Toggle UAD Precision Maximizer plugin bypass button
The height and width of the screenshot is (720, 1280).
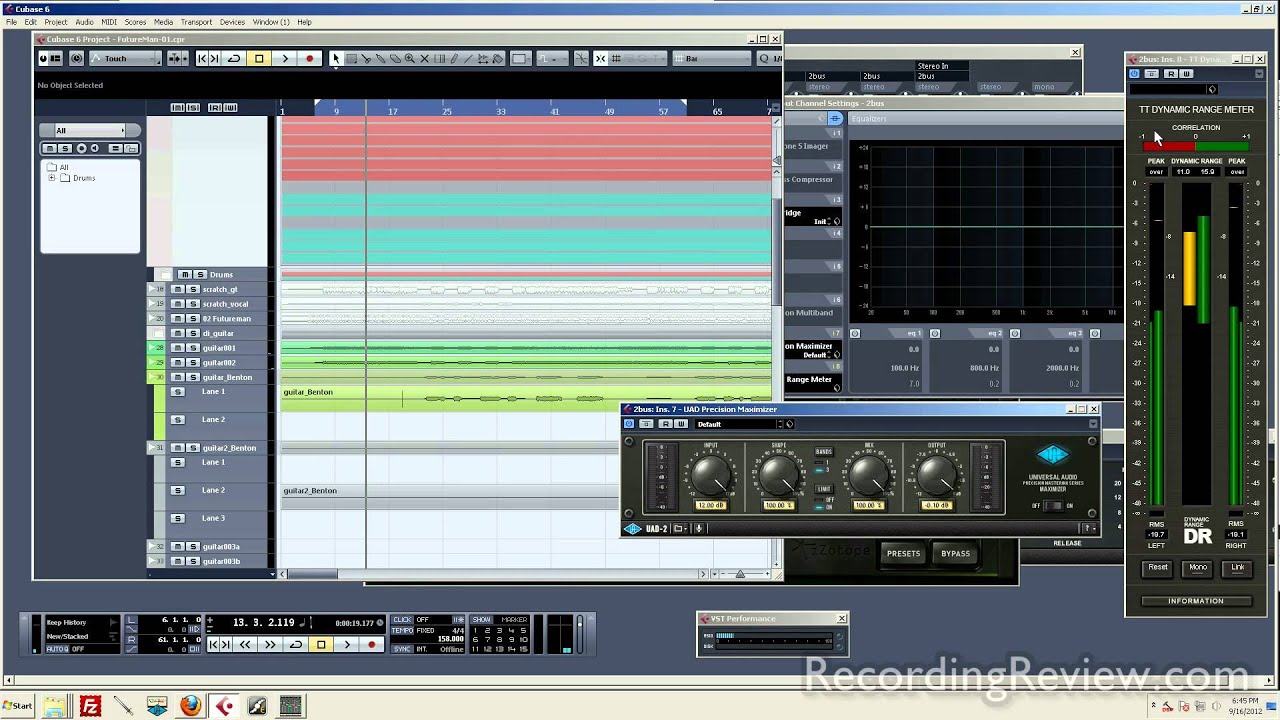point(629,424)
